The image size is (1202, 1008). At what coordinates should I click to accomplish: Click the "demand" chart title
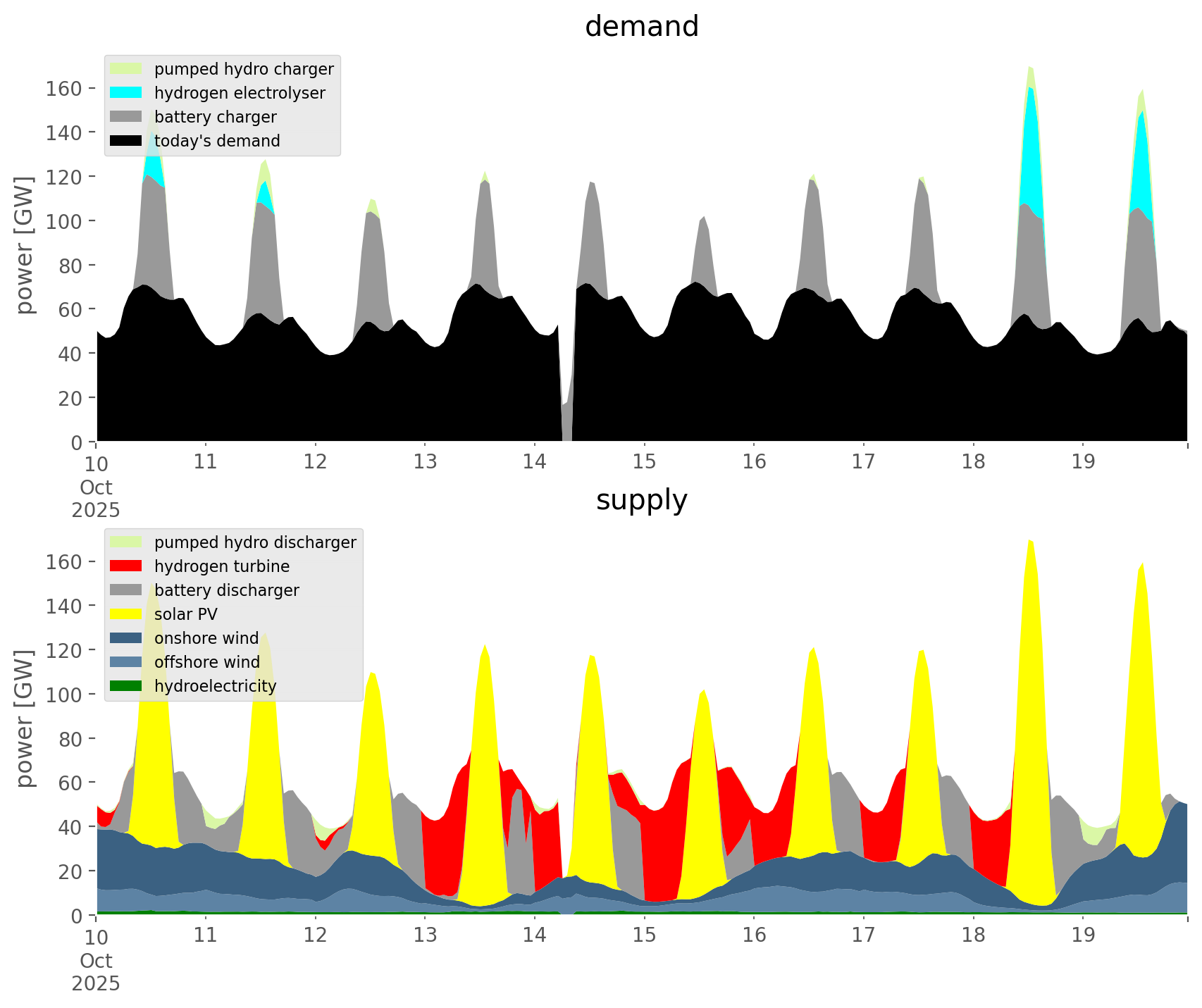pos(641,27)
